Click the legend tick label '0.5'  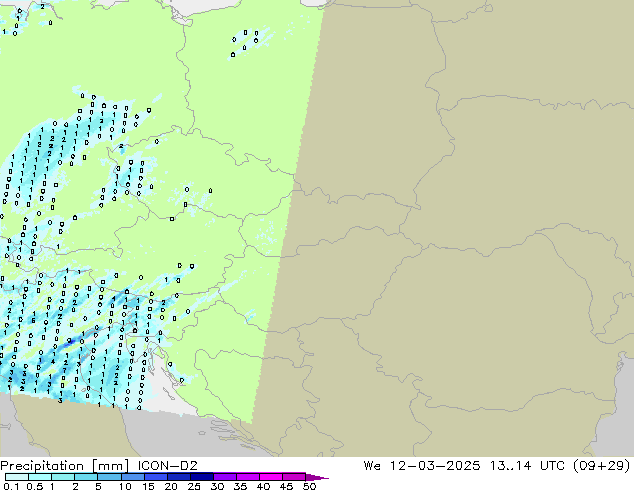click(x=35, y=486)
